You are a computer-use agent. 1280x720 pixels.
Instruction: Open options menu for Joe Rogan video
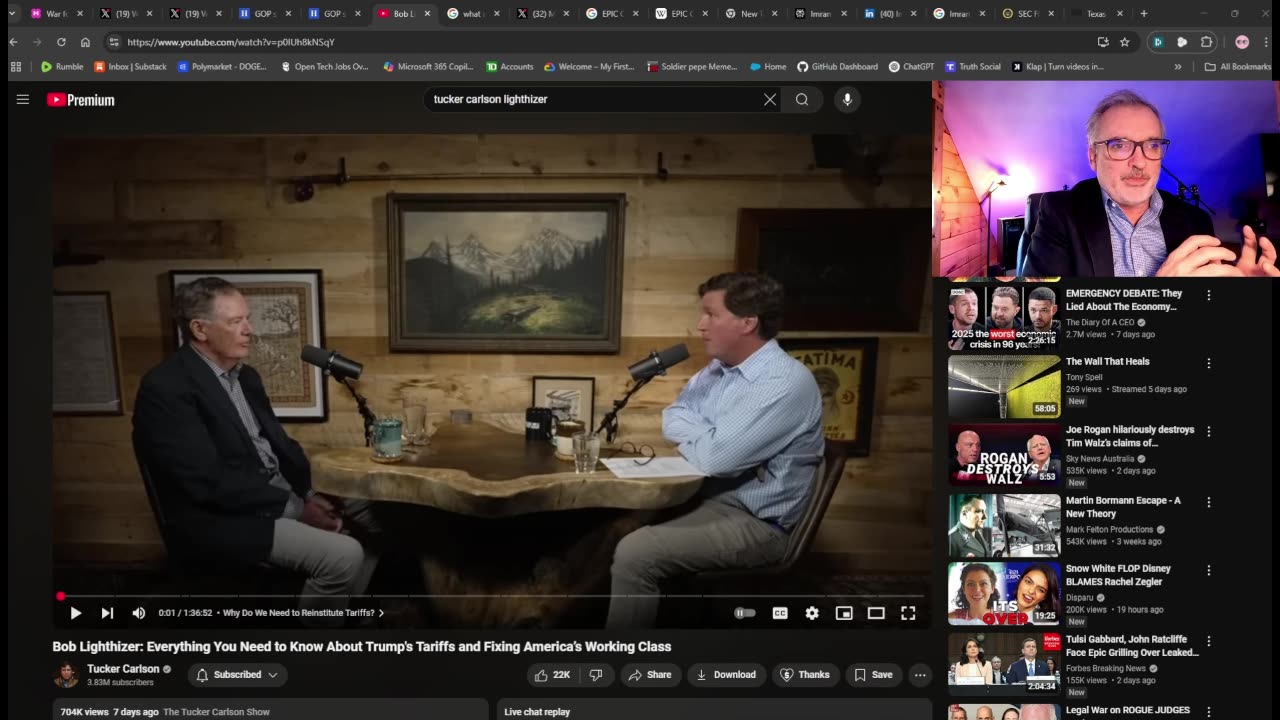(x=1209, y=431)
